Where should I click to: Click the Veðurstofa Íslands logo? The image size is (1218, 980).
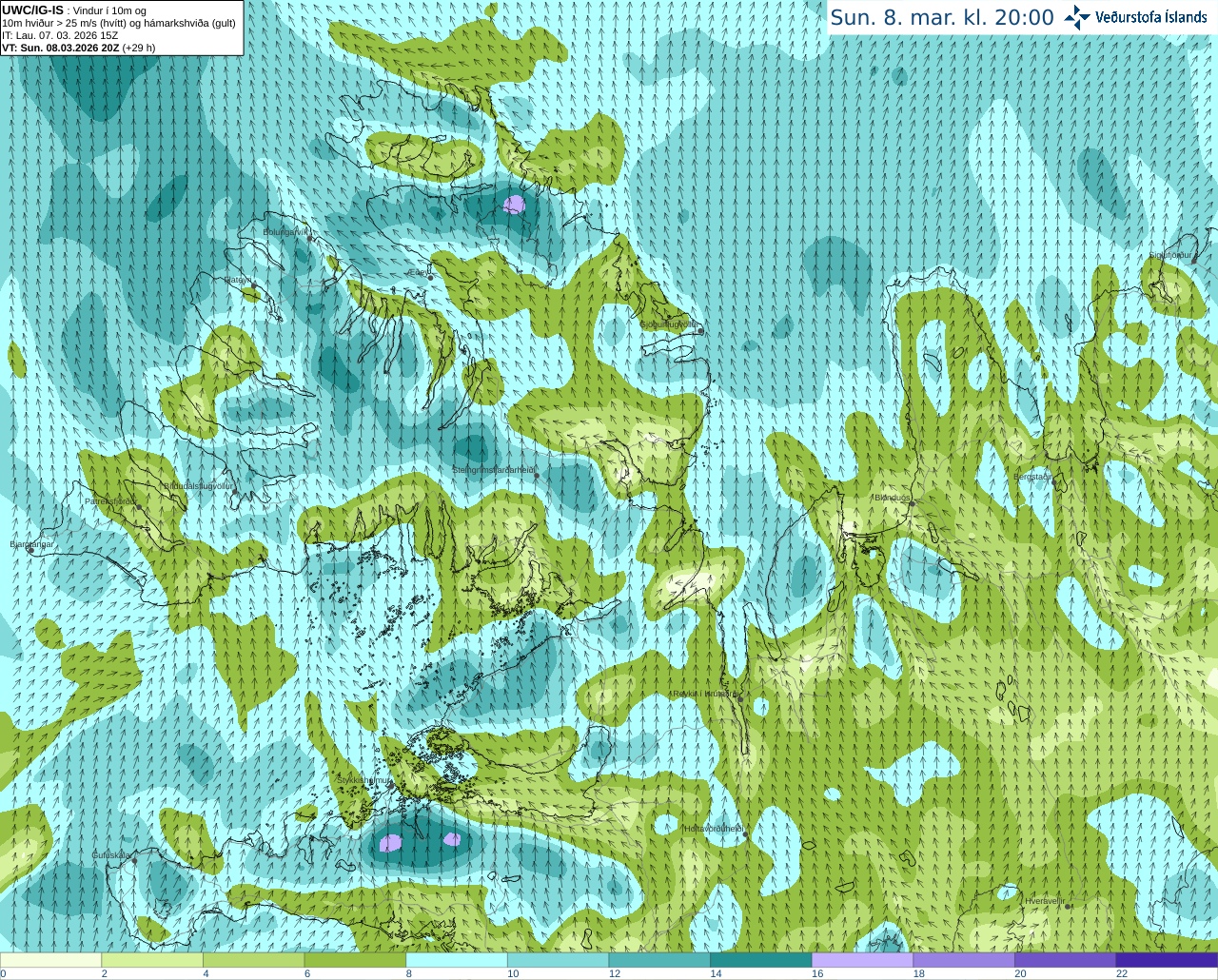pos(1135,17)
